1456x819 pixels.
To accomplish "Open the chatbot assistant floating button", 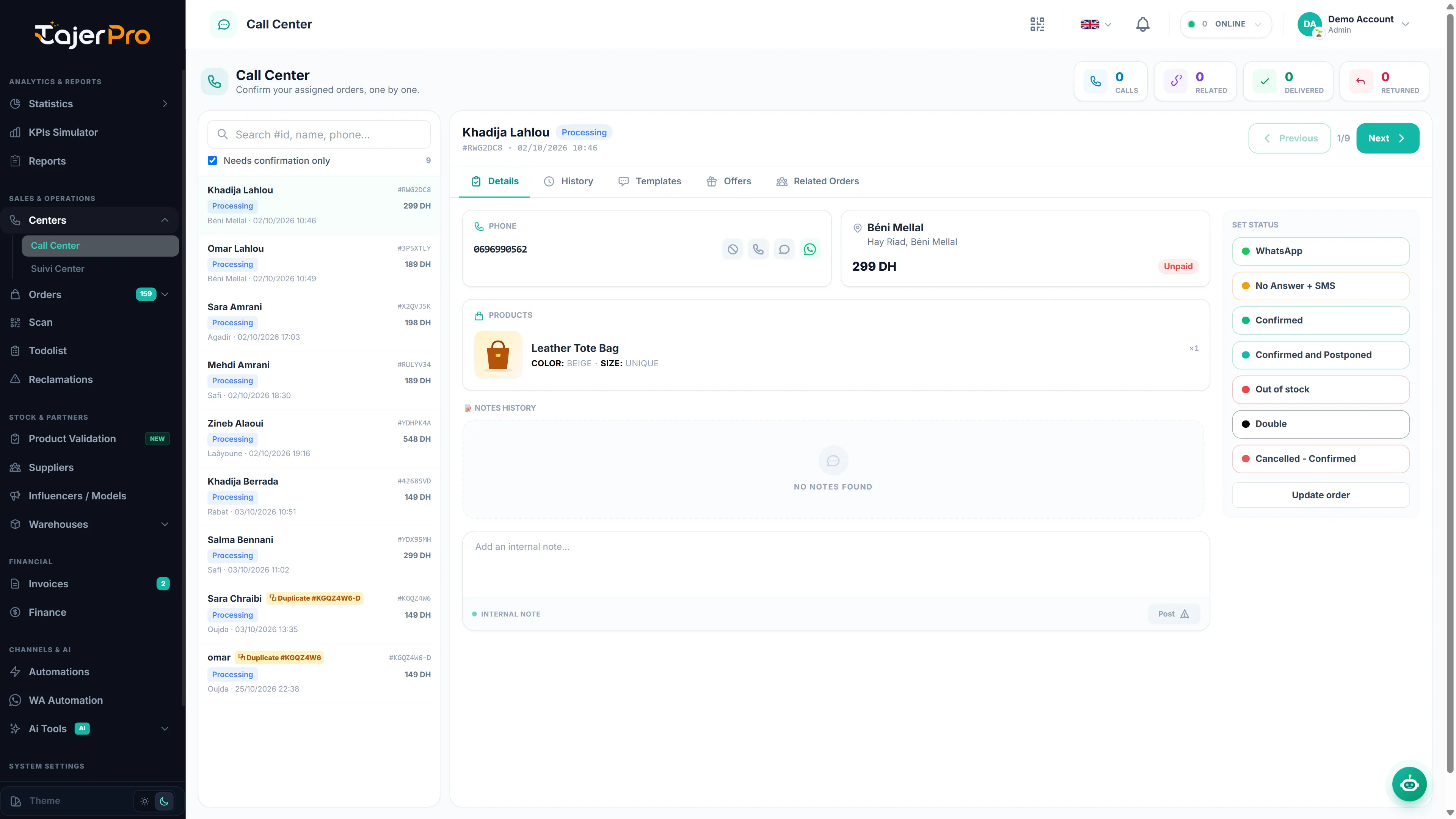I will tap(1409, 784).
